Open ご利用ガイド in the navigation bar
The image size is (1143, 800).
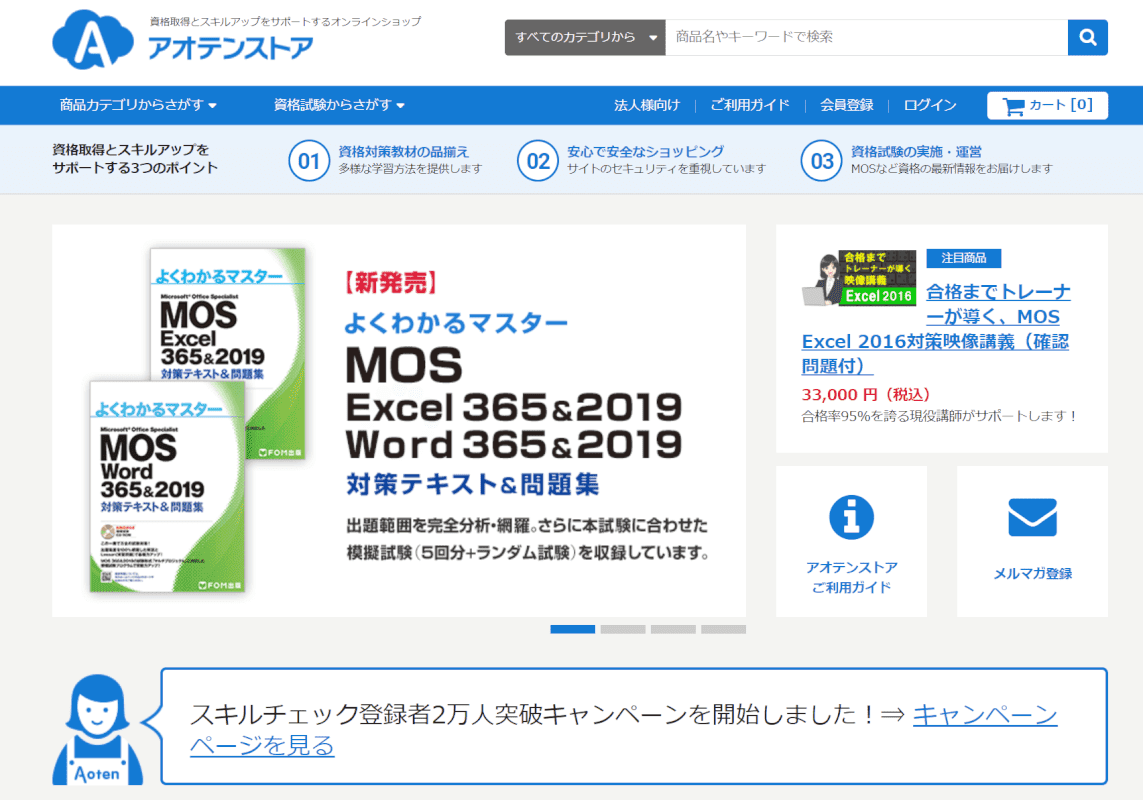click(x=749, y=105)
